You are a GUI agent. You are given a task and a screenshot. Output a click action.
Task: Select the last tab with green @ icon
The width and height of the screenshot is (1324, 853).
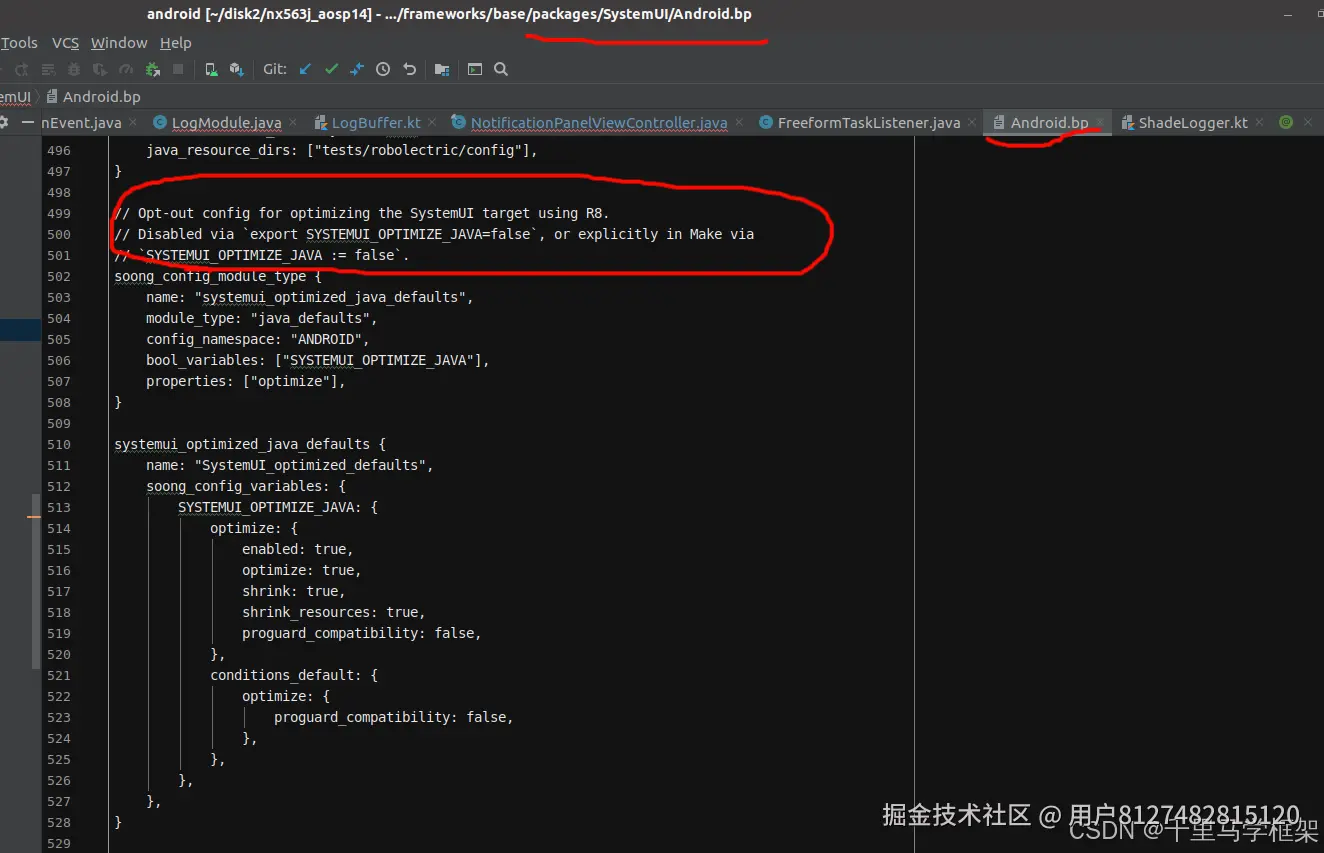[x=1287, y=122]
